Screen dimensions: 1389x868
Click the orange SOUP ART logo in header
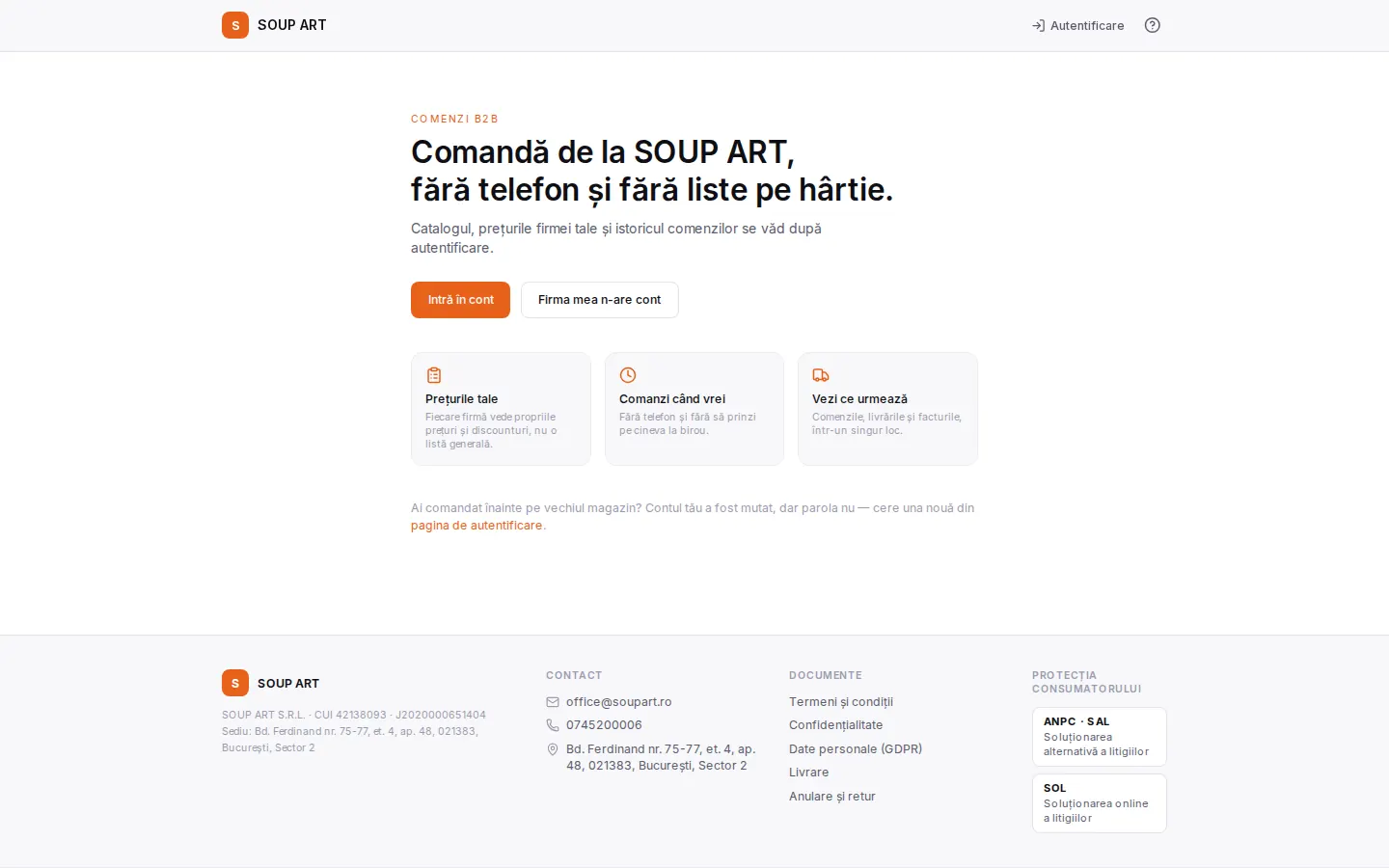tap(235, 25)
